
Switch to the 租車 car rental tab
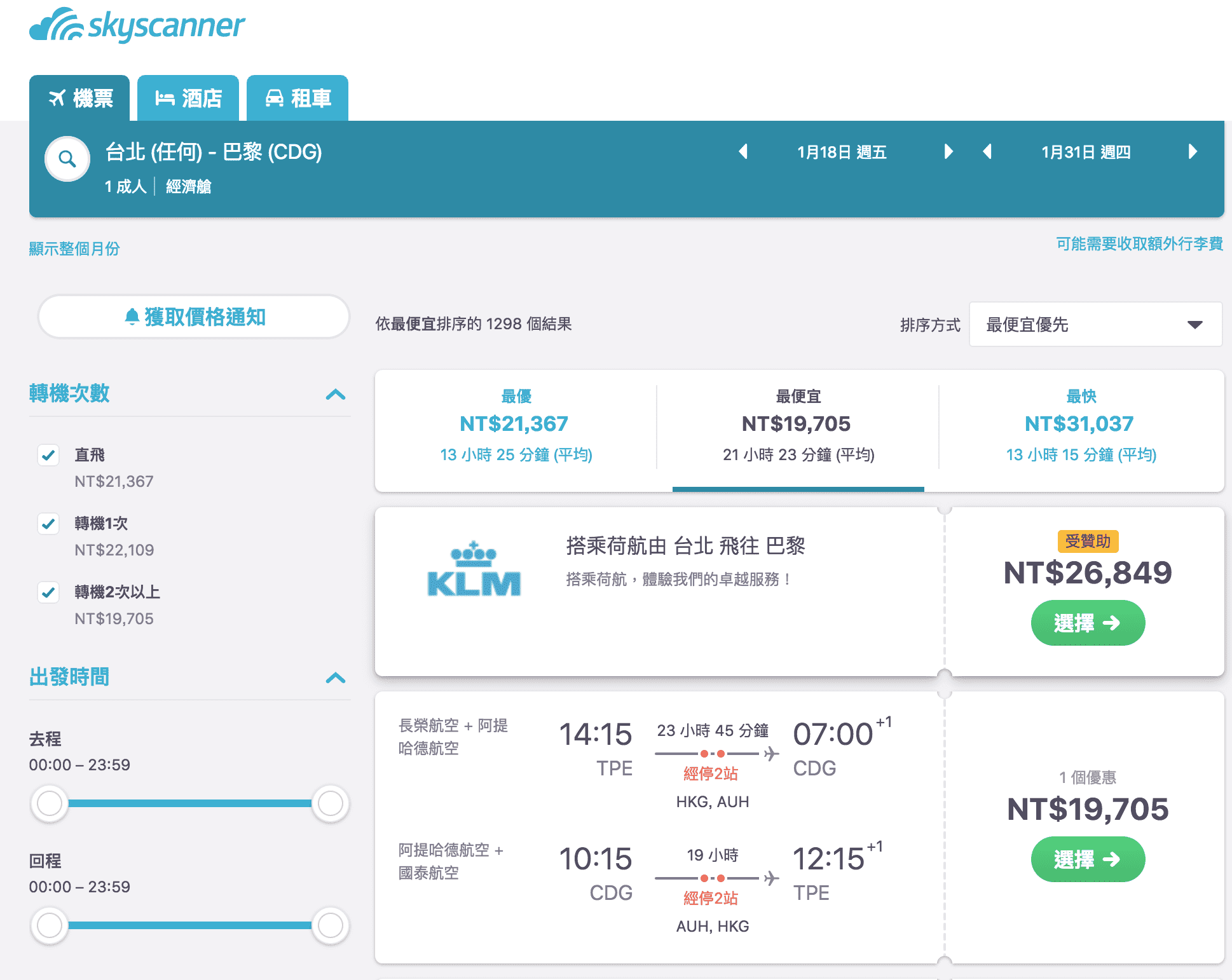tap(298, 98)
